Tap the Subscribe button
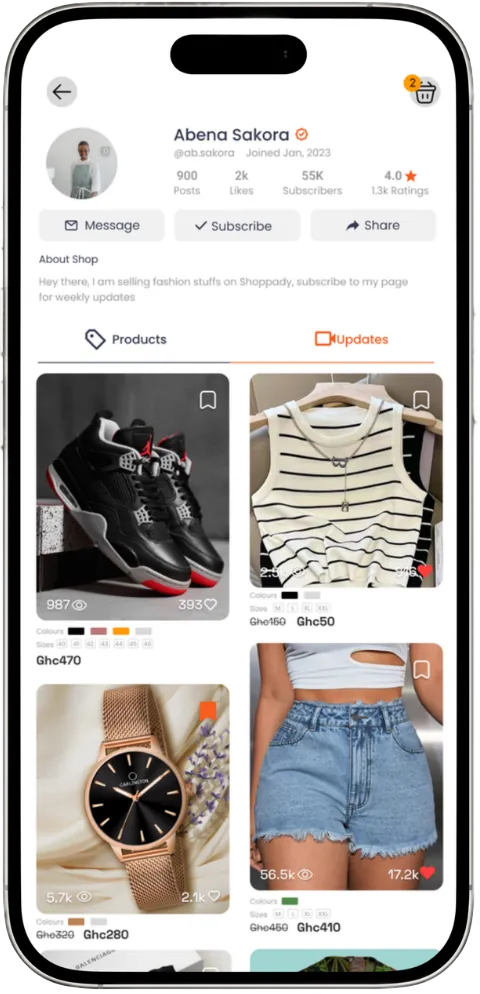The height and width of the screenshot is (994, 480). pyautogui.click(x=237, y=226)
